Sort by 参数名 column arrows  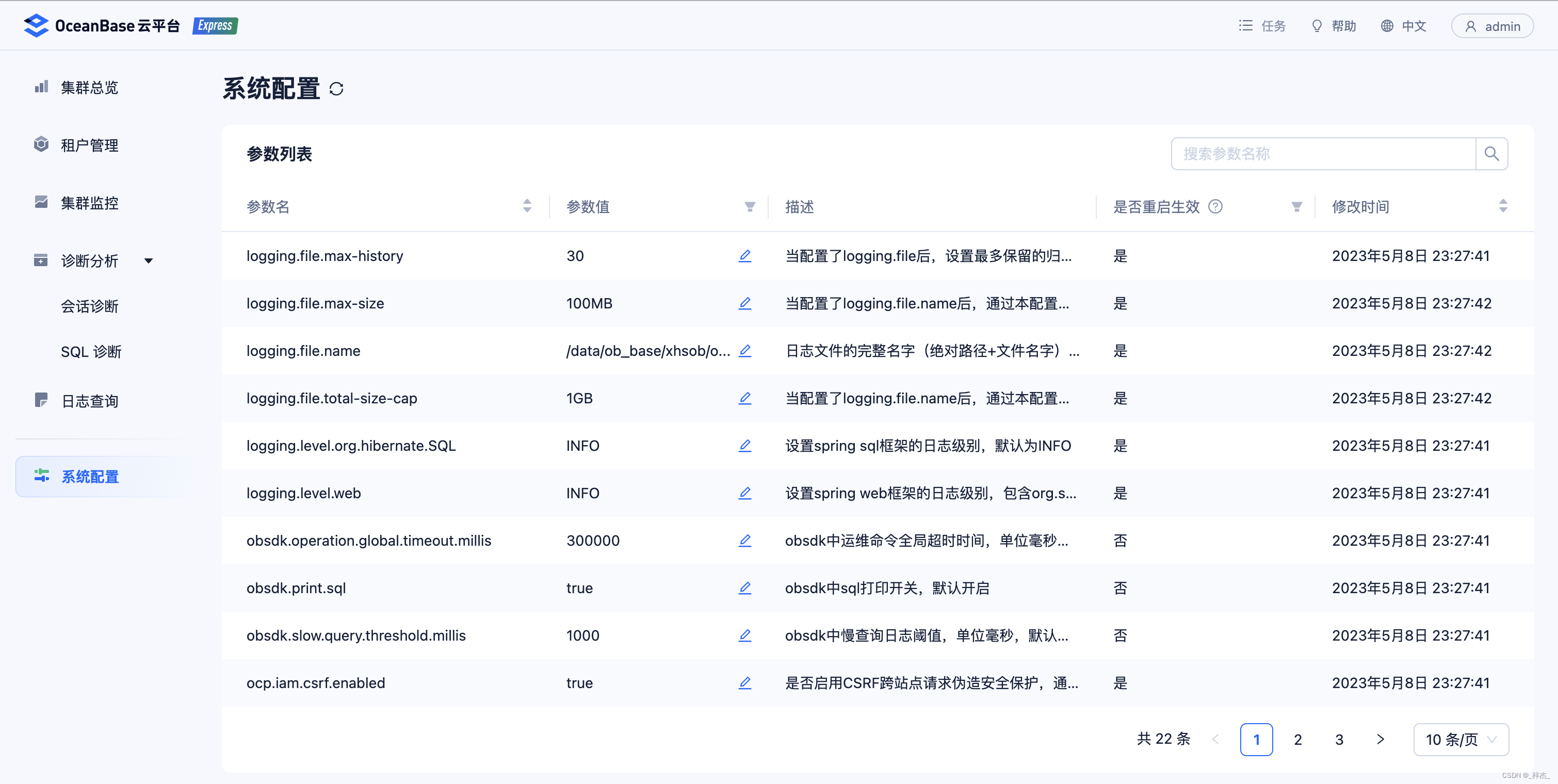pyautogui.click(x=527, y=206)
